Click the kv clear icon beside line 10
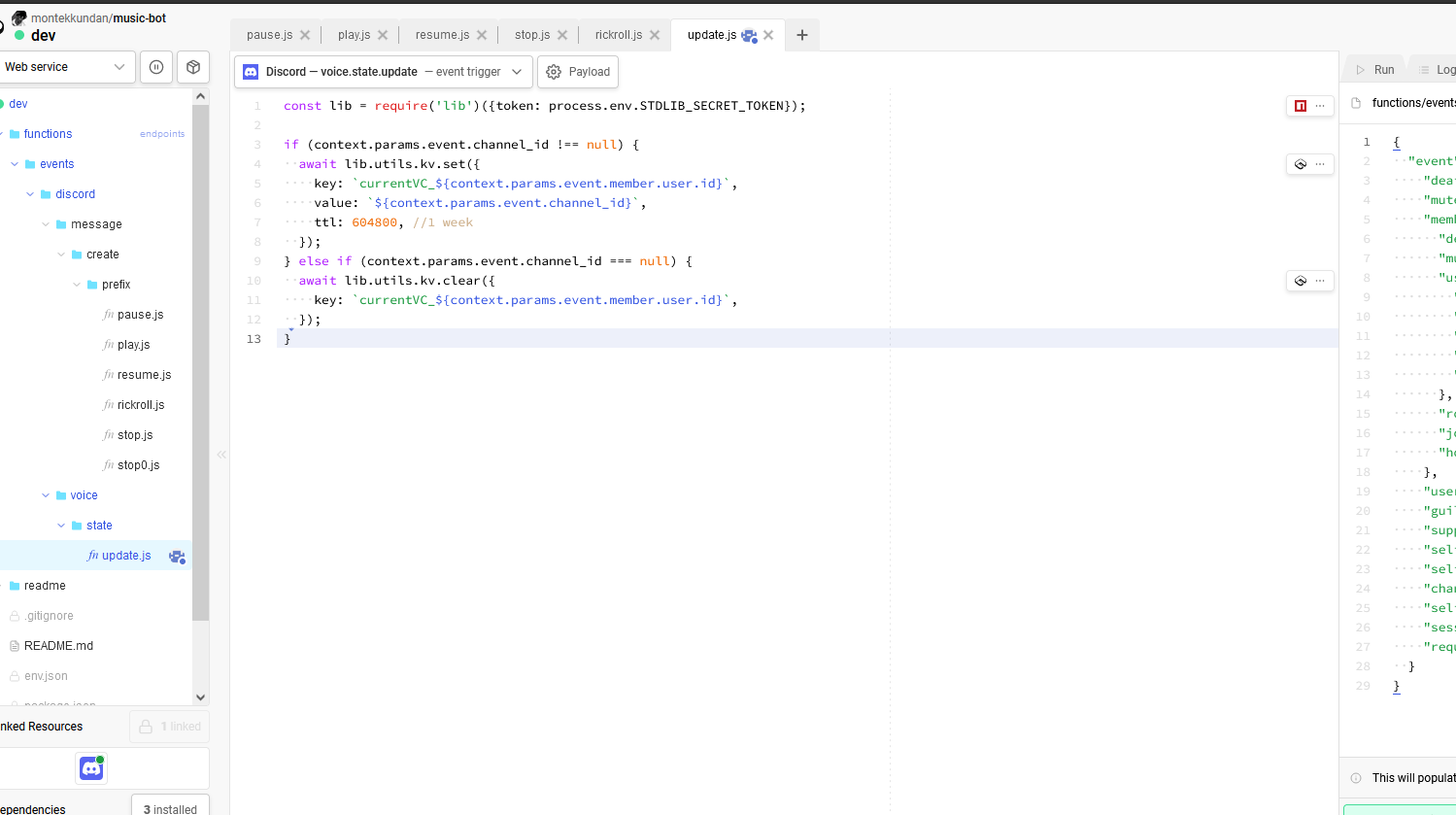This screenshot has height=815, width=1456. [1301, 281]
